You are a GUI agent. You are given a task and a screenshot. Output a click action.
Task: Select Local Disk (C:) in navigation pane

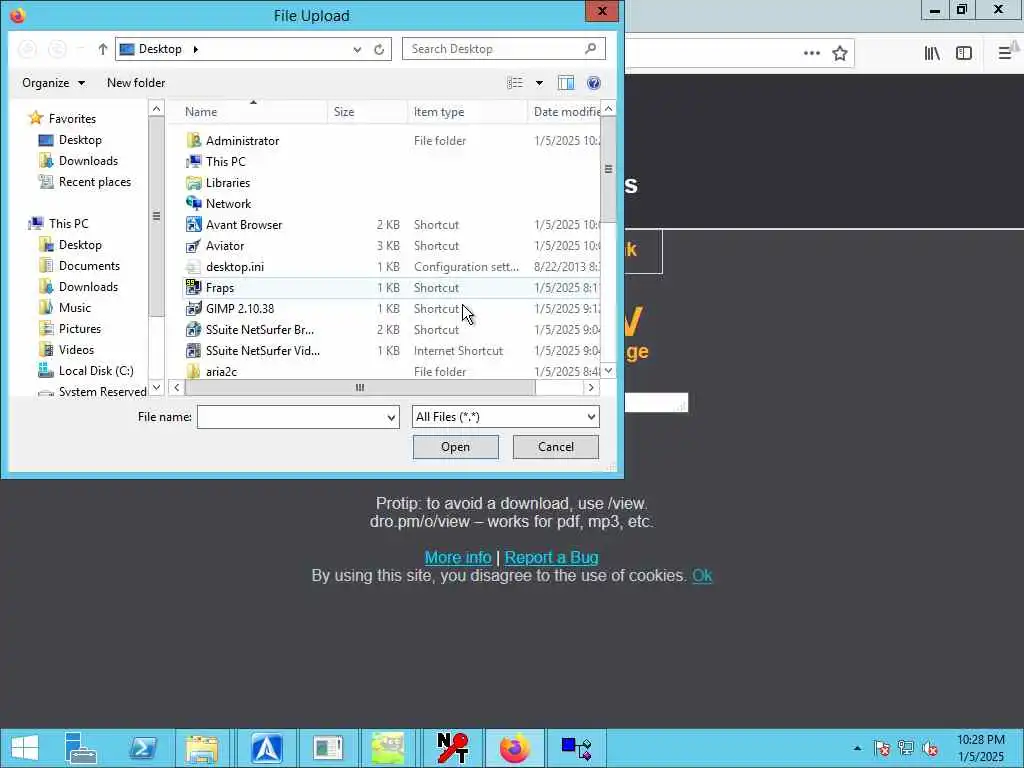pyautogui.click(x=86, y=370)
